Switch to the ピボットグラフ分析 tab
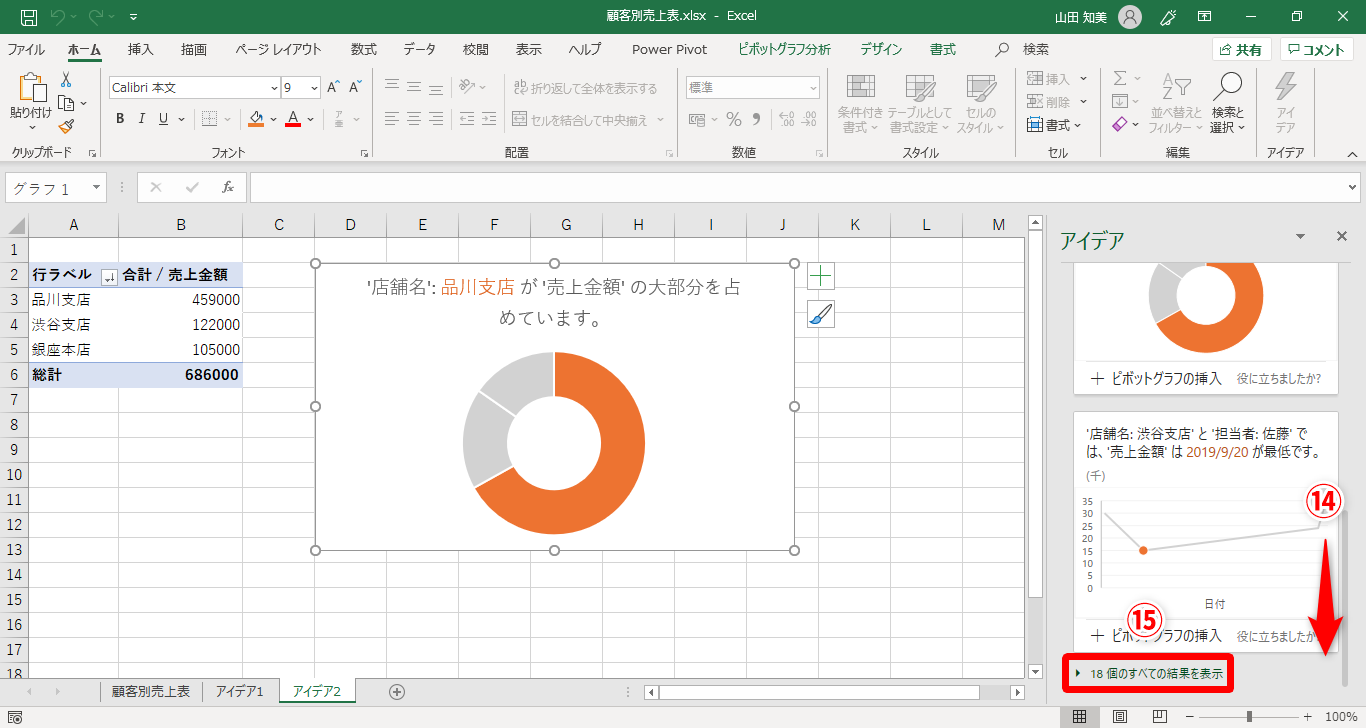Screen dimensions: 1366x728 point(784,49)
